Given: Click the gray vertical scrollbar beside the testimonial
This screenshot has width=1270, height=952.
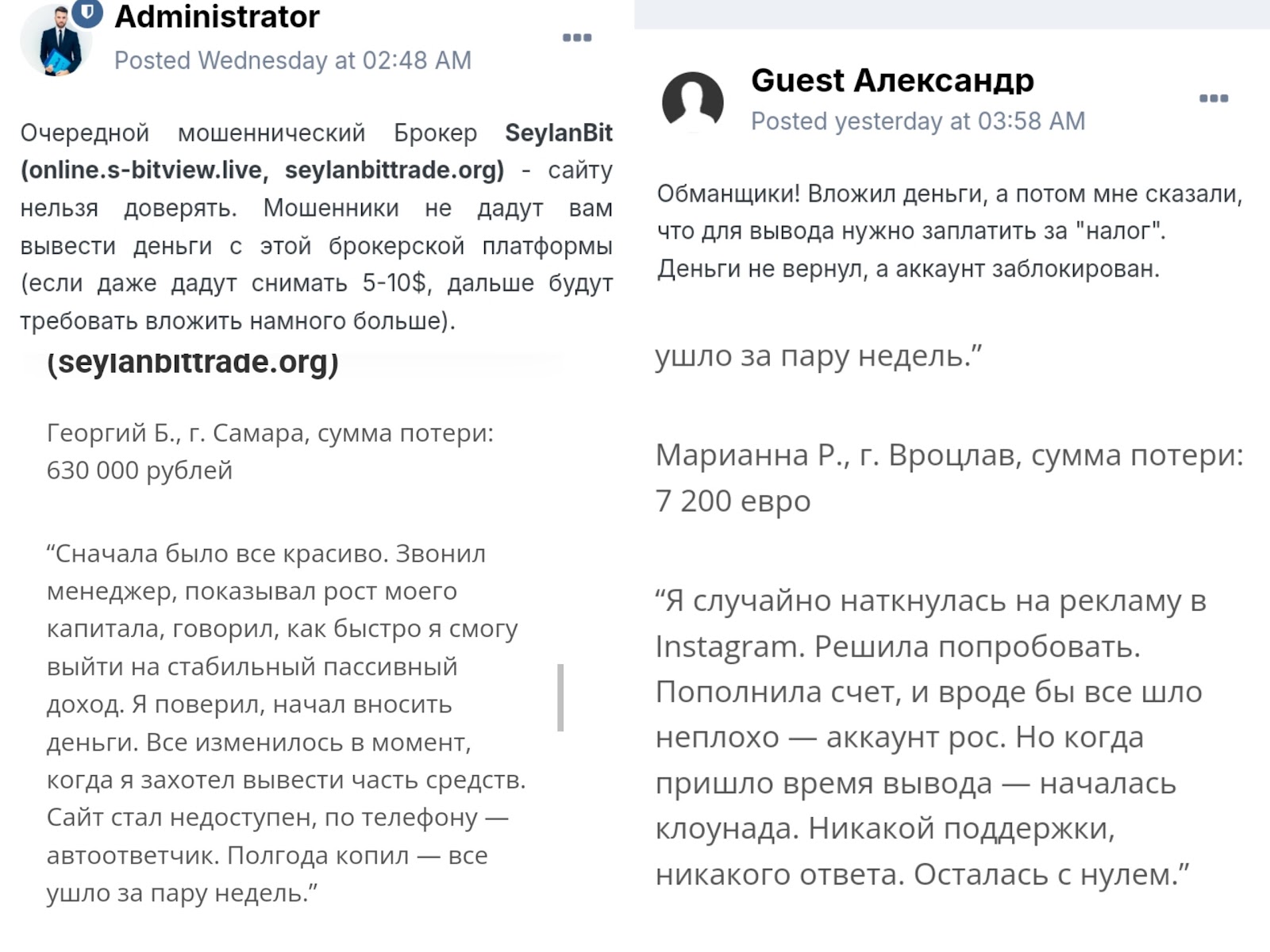Looking at the screenshot, I should pyautogui.click(x=560, y=697).
